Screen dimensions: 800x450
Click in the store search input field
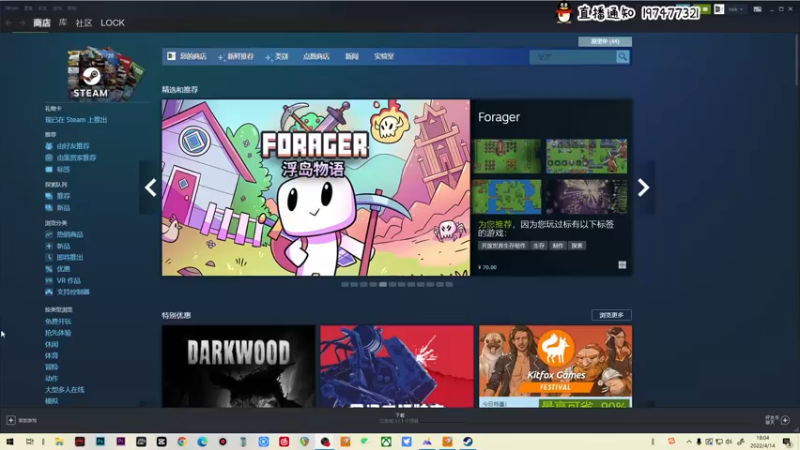[x=572, y=57]
